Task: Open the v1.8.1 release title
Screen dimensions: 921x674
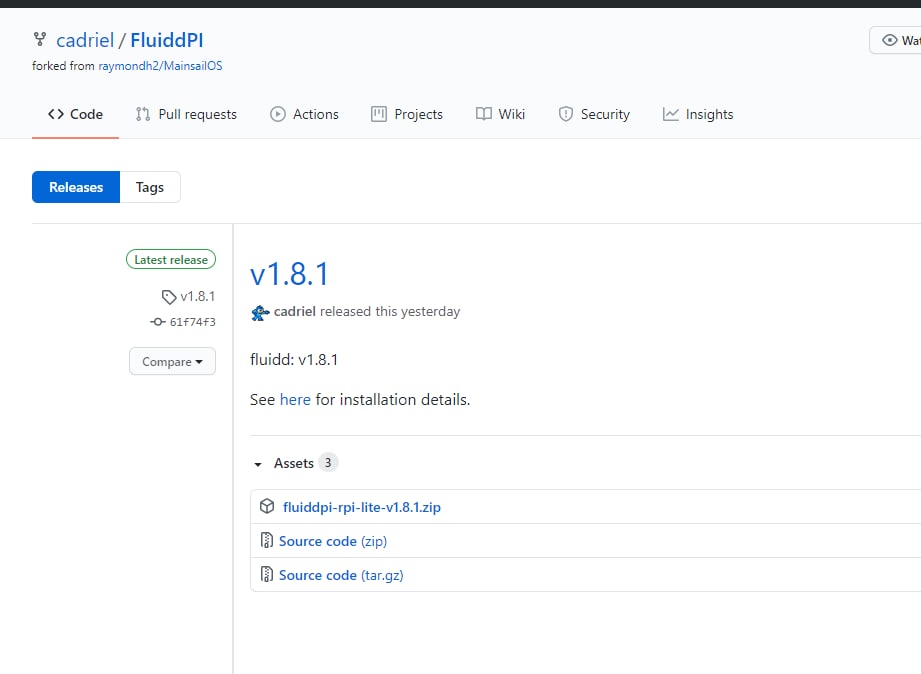Action: 290,274
